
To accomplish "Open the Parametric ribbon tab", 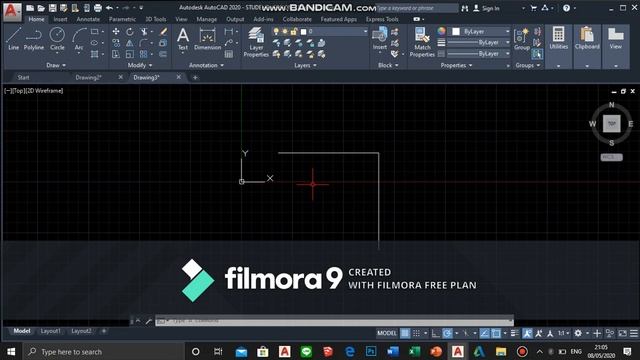I will point(122,19).
